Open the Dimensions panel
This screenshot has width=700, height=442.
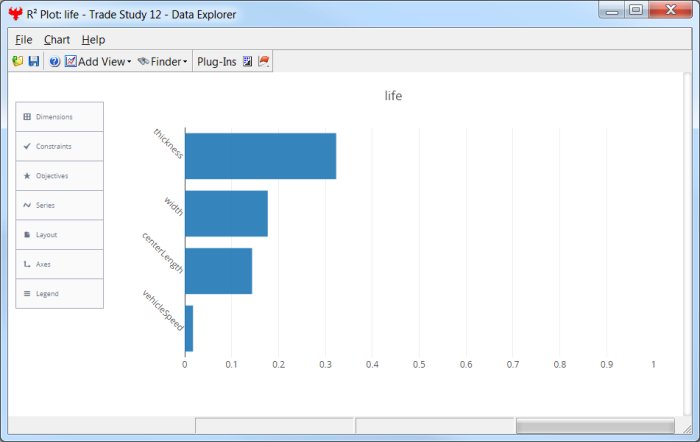point(59,117)
